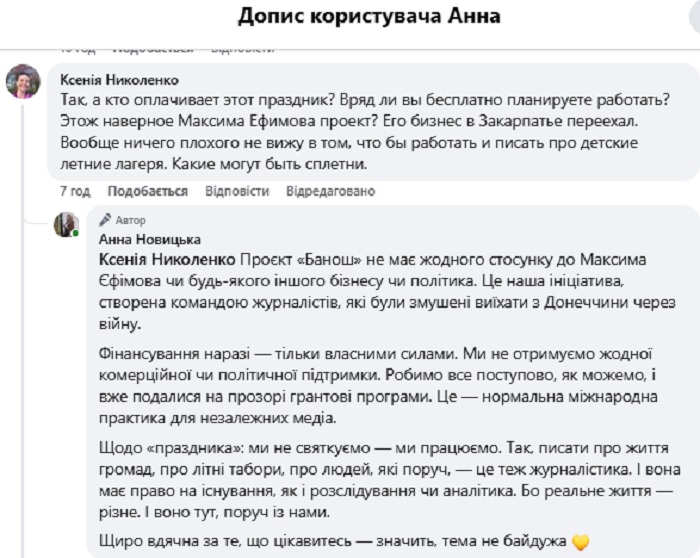Open the Анна Новицька profile name link
This screenshot has width=700, height=558.
point(150,240)
